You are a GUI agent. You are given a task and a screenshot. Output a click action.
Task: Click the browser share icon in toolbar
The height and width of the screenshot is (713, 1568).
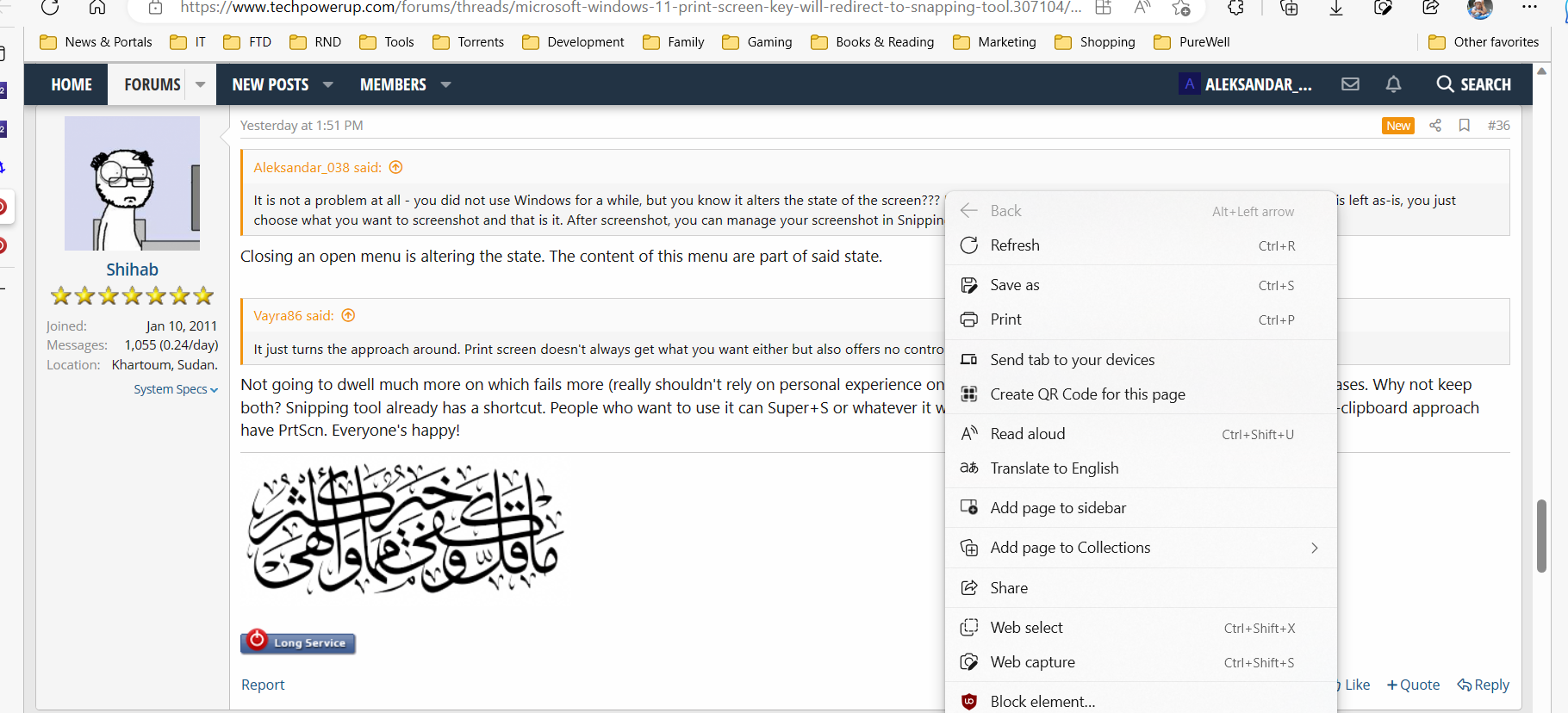tap(1431, 8)
